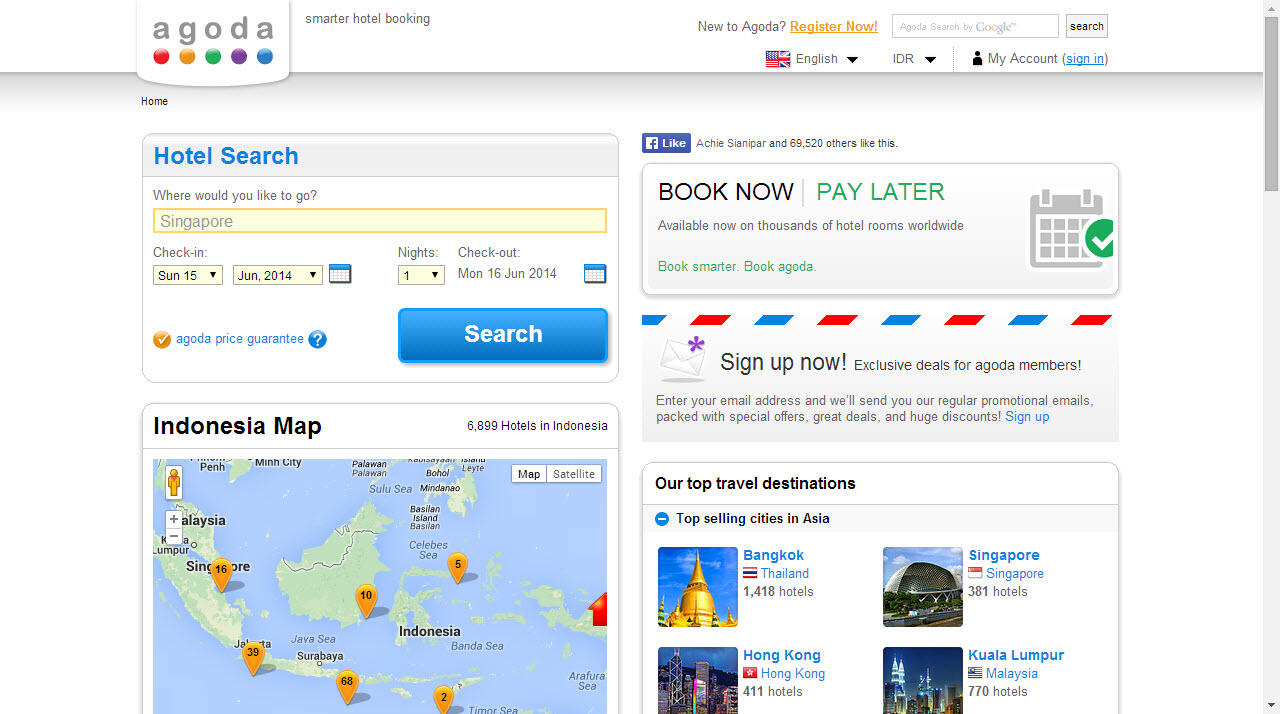Click map marker showing 39 hotels

[253, 657]
